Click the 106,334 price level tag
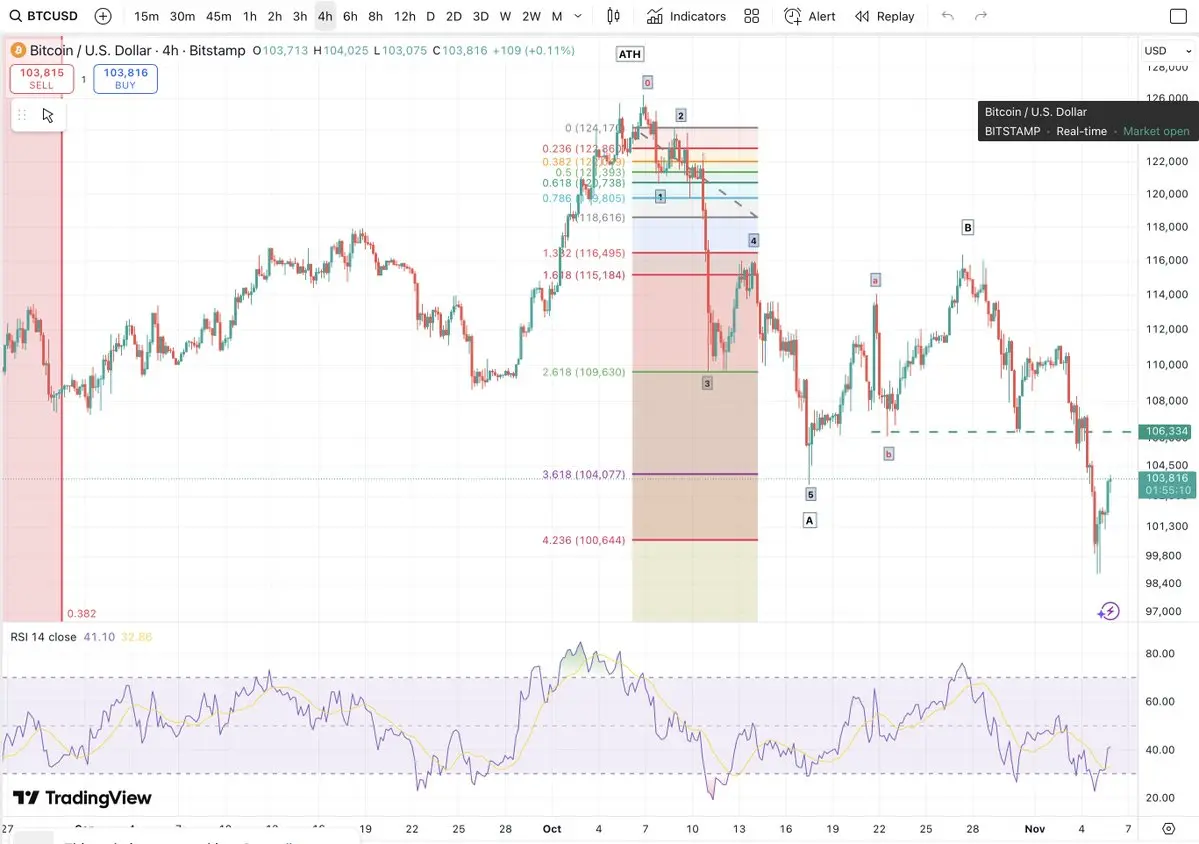This screenshot has height=844, width=1199. point(1167,432)
